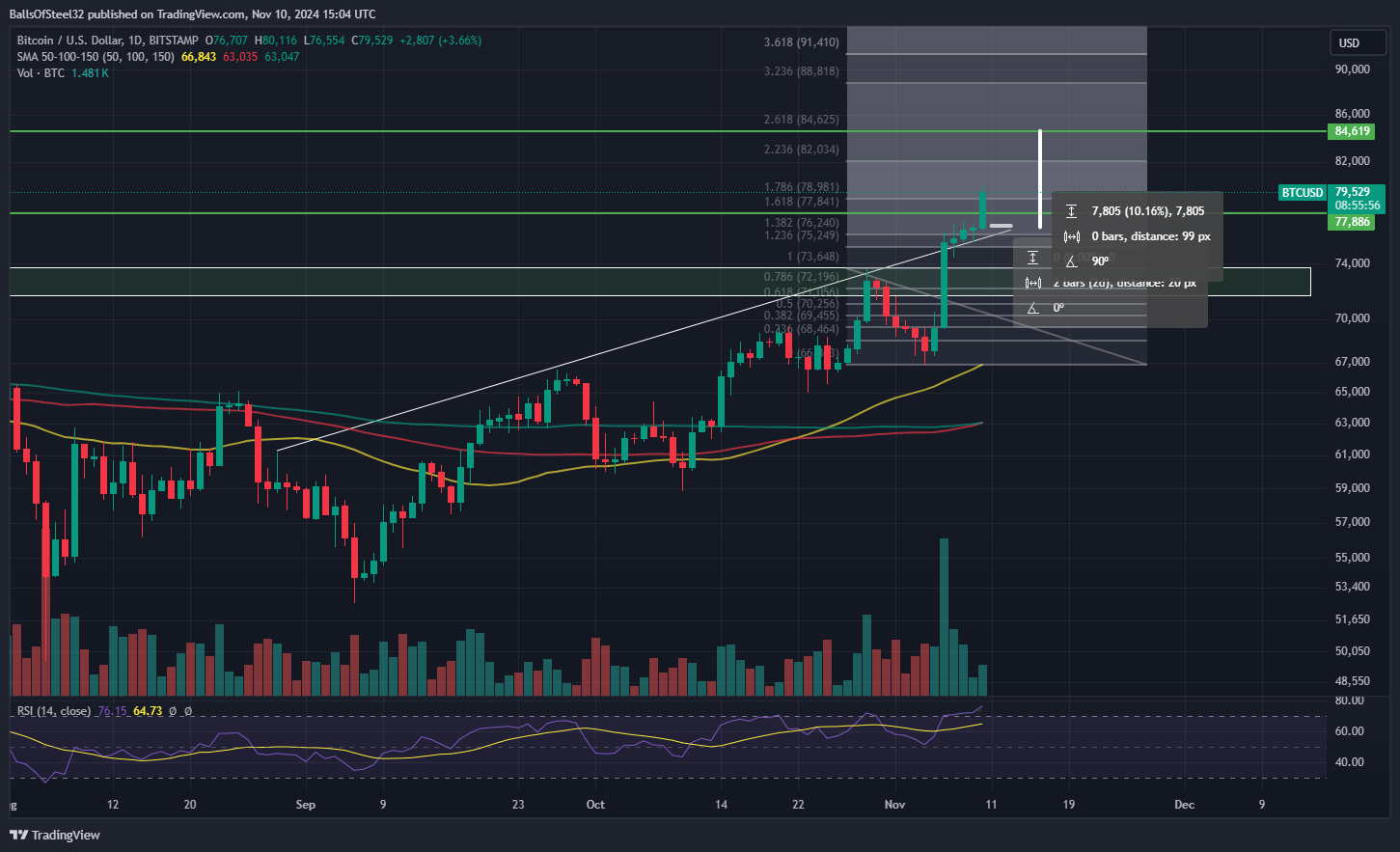Click the angle icon beside 0°

tap(1032, 308)
